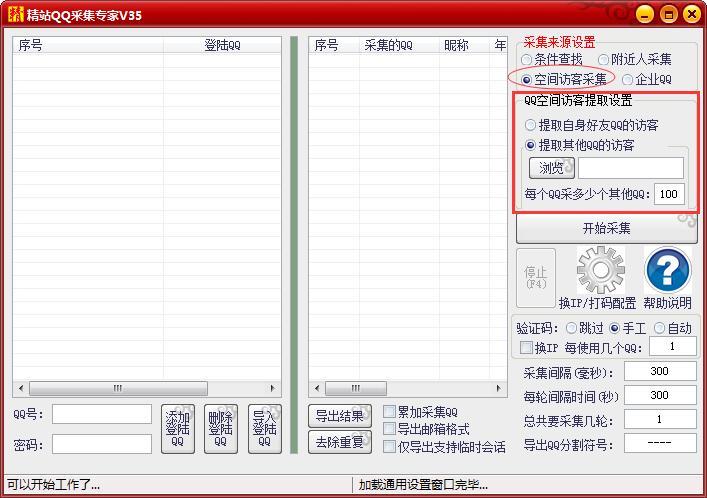Click the results list scroll-left arrow
The width and height of the screenshot is (707, 498).
(x=317, y=388)
